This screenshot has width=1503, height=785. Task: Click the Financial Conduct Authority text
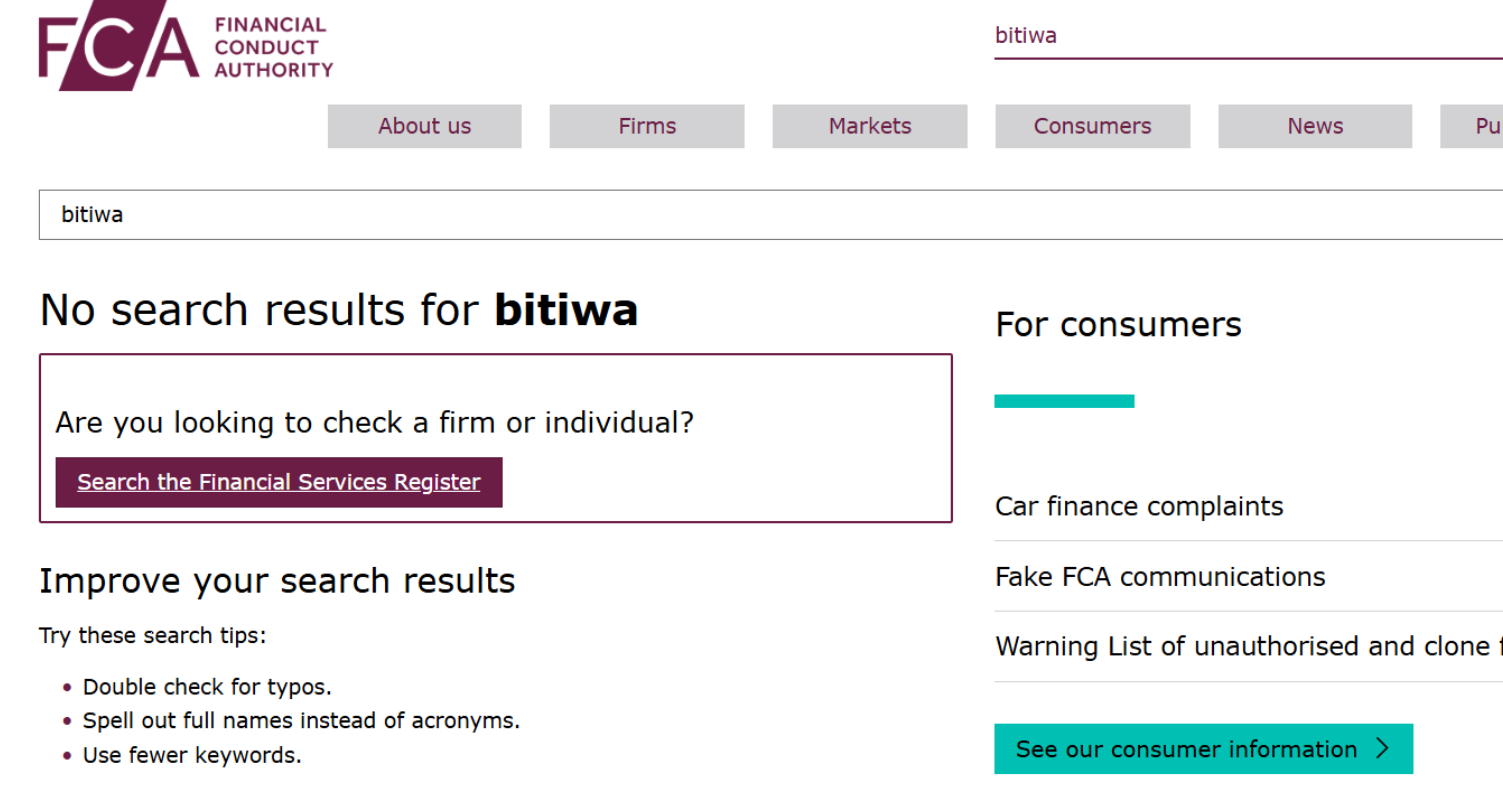point(273,47)
